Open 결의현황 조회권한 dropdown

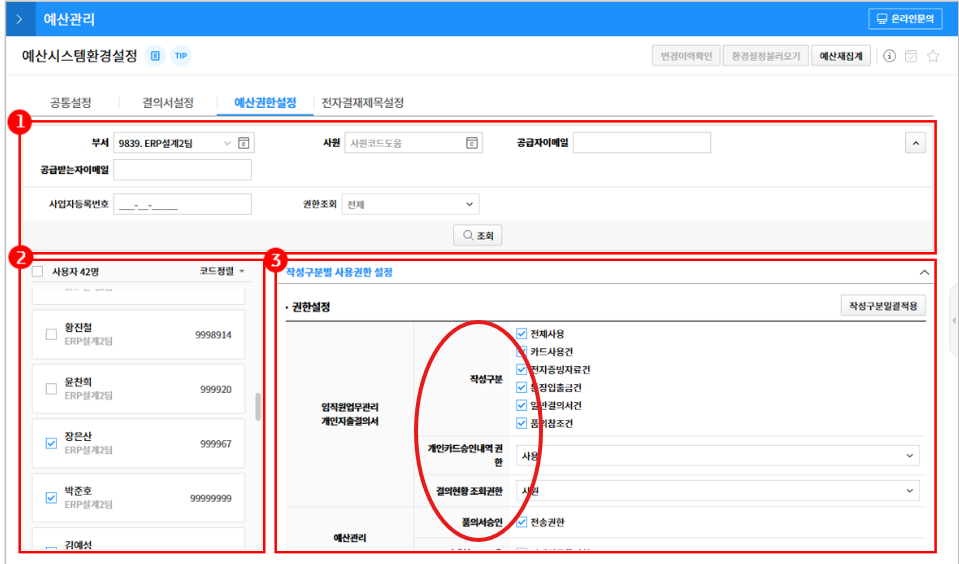pos(717,491)
